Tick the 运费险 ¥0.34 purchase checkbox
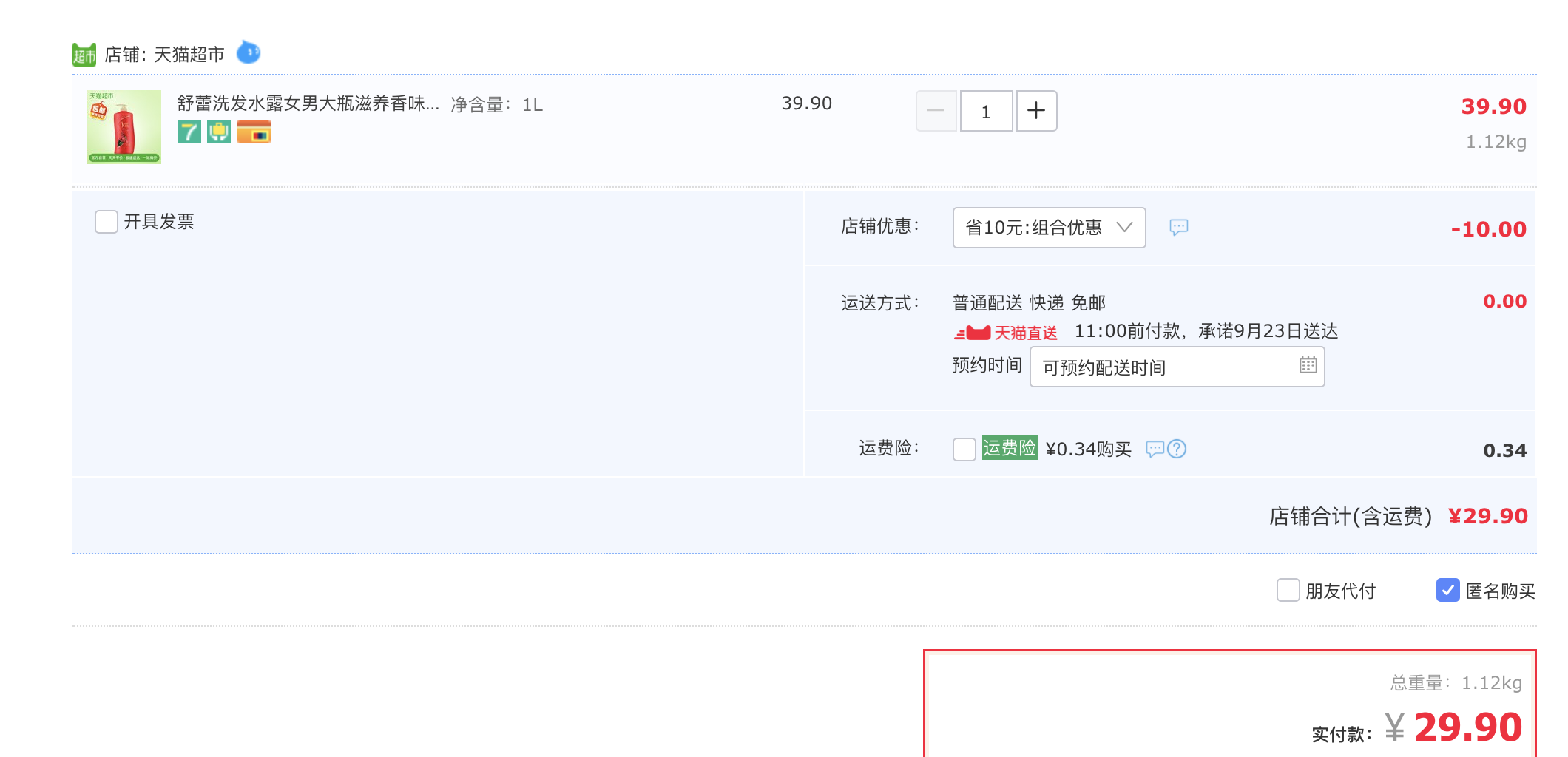Screen dimensions: 1568x757 964,449
